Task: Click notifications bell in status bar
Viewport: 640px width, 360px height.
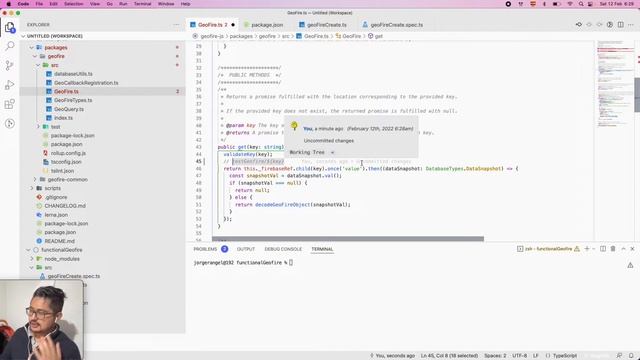Action: [631, 356]
